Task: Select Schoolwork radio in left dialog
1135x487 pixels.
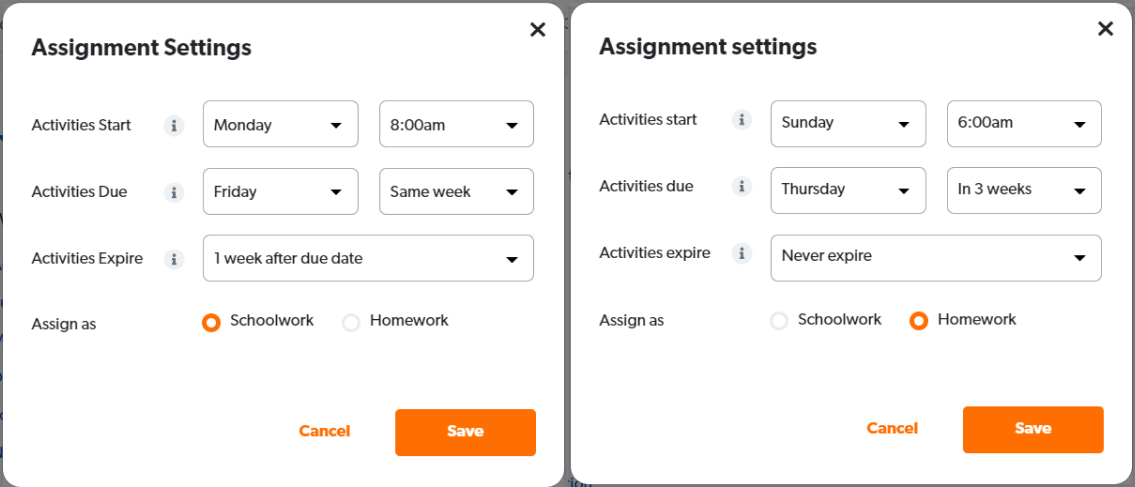Action: click(x=211, y=322)
